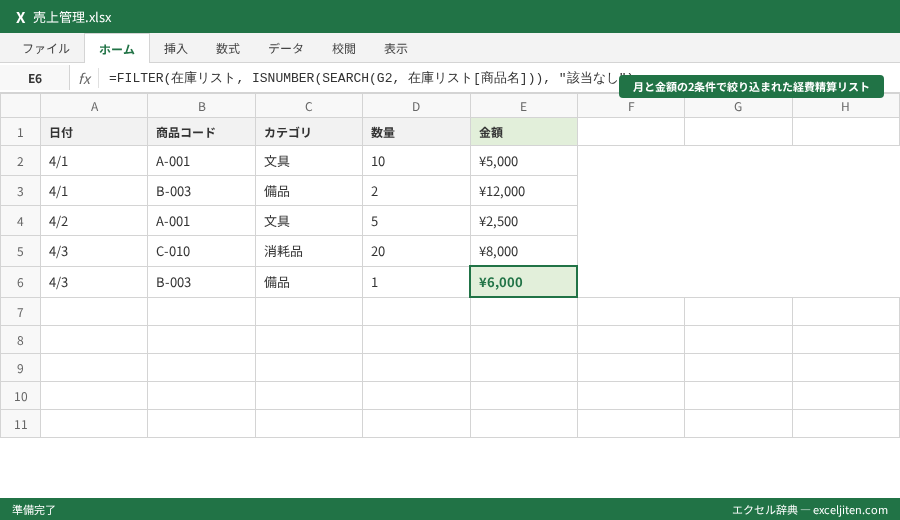Select column E header
Viewport: 900px width, 520px height.
pos(523,107)
